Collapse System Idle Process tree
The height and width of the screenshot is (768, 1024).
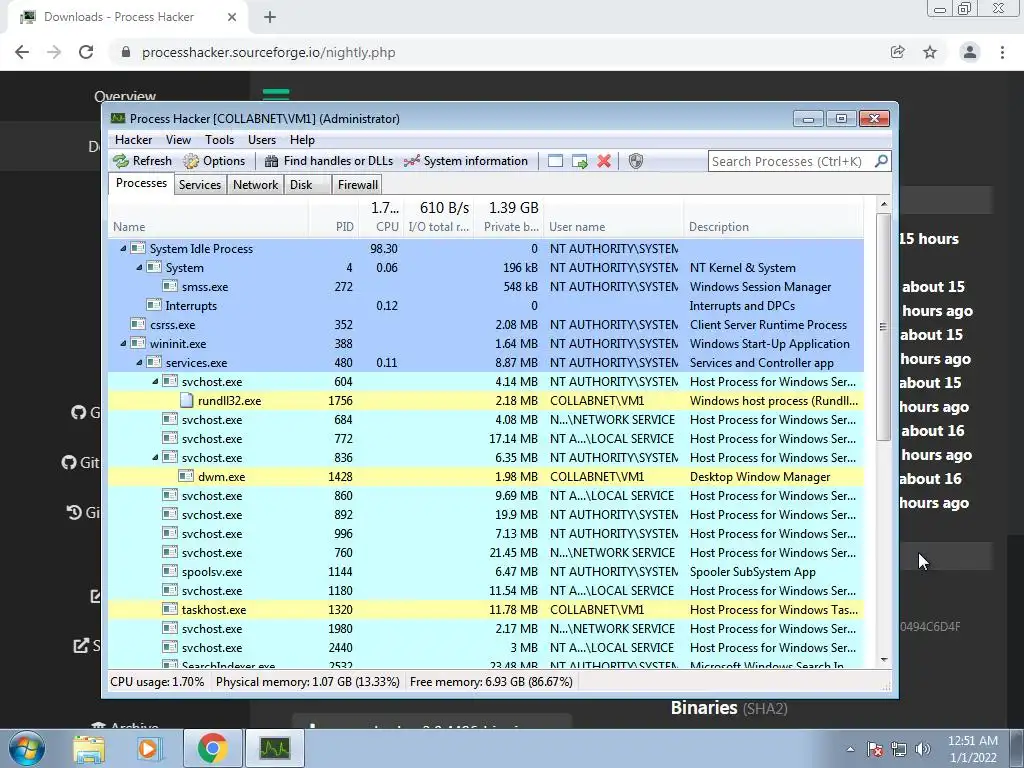pyautogui.click(x=123, y=248)
